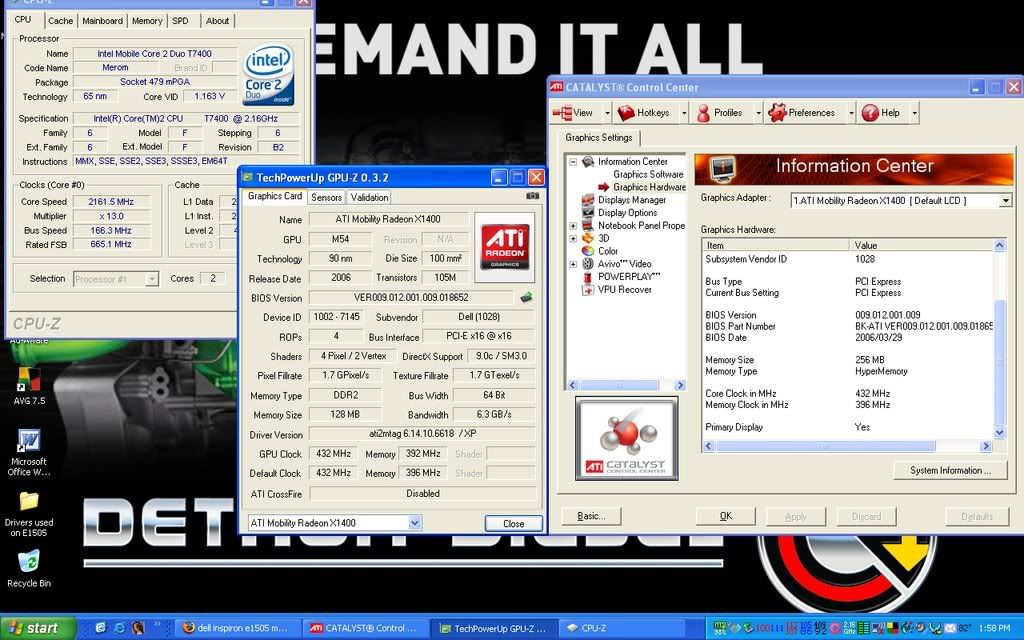This screenshot has height=640, width=1024.
Task: Click the System Information... button
Action: click(x=950, y=470)
